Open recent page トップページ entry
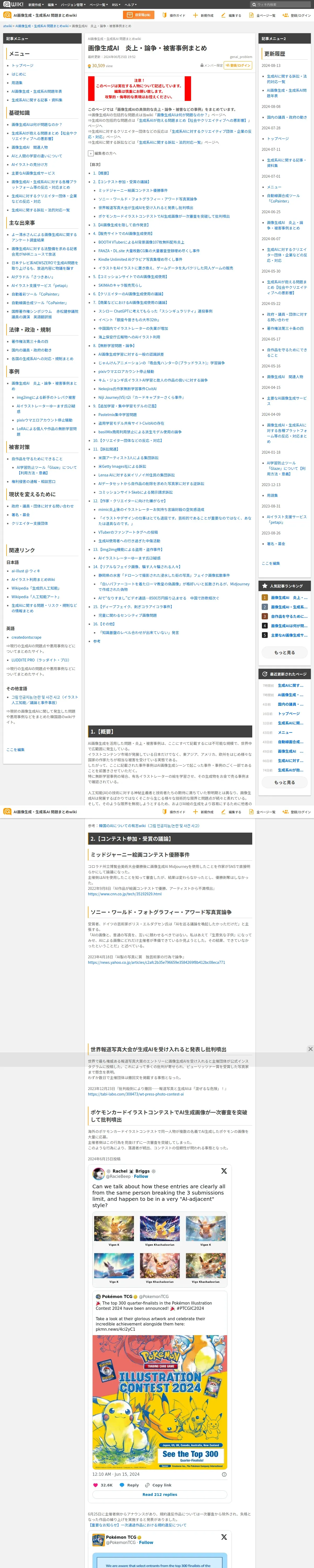 pos(289,713)
